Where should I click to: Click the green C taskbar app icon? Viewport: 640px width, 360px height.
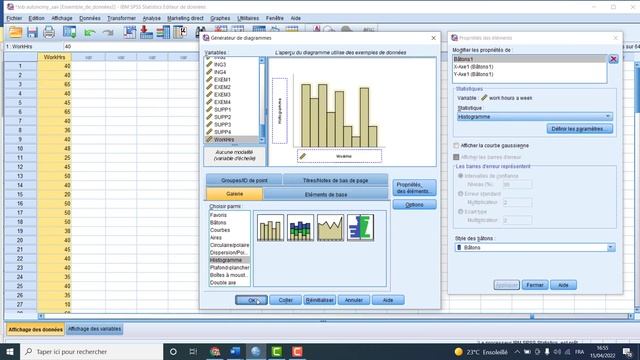point(276,351)
